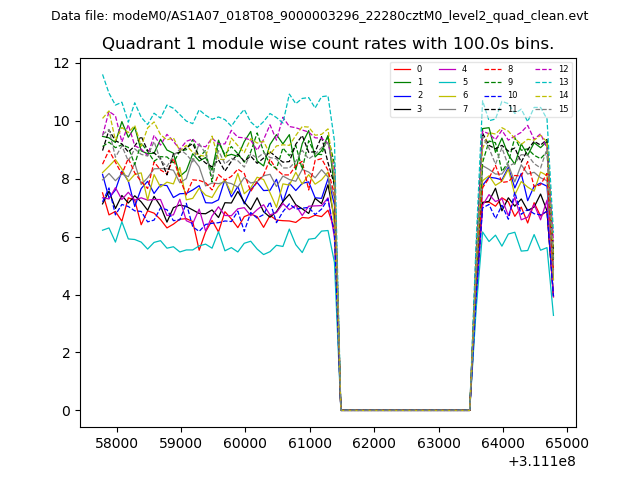Select the magenta dashed legend line for module 12

pos(541,69)
